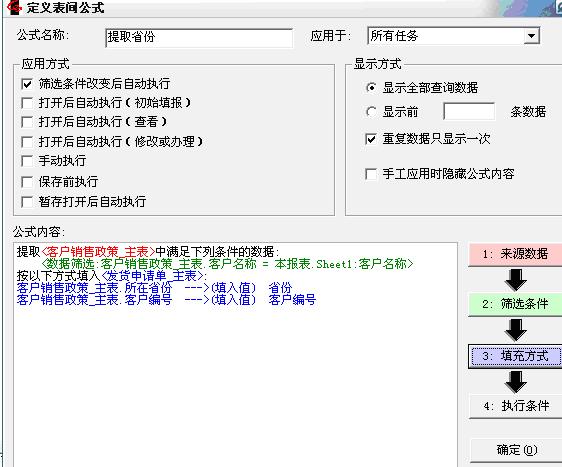Click the 条数据 count input box
This screenshot has height=467, width=562.
(469, 112)
